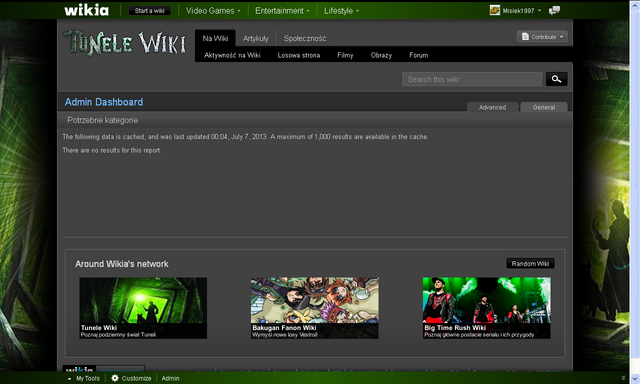Click the scrollbar down arrow
This screenshot has width=640, height=384.
pyautogui.click(x=635, y=378)
